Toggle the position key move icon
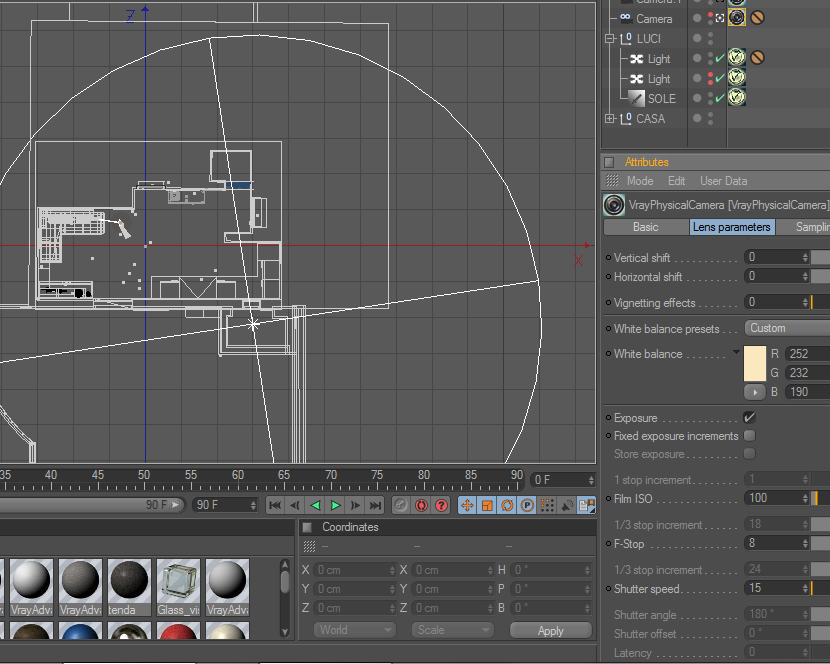This screenshot has height=664, width=830. (x=467, y=505)
